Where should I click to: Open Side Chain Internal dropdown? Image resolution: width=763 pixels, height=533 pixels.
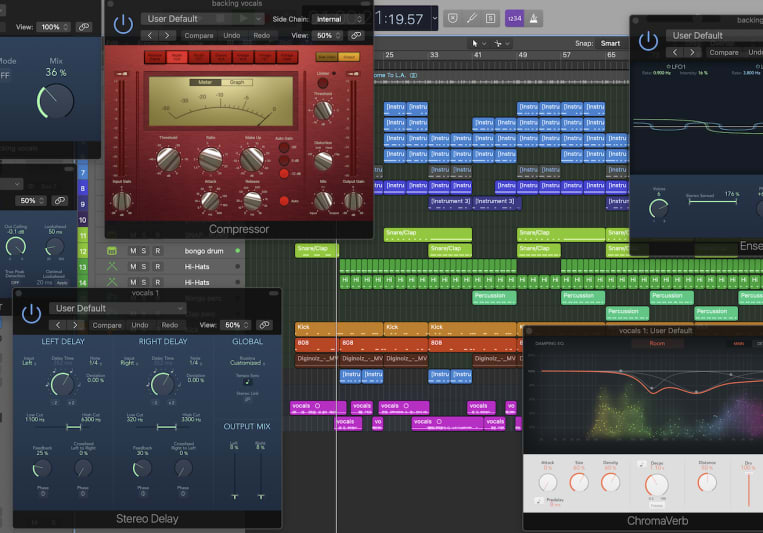(x=339, y=19)
